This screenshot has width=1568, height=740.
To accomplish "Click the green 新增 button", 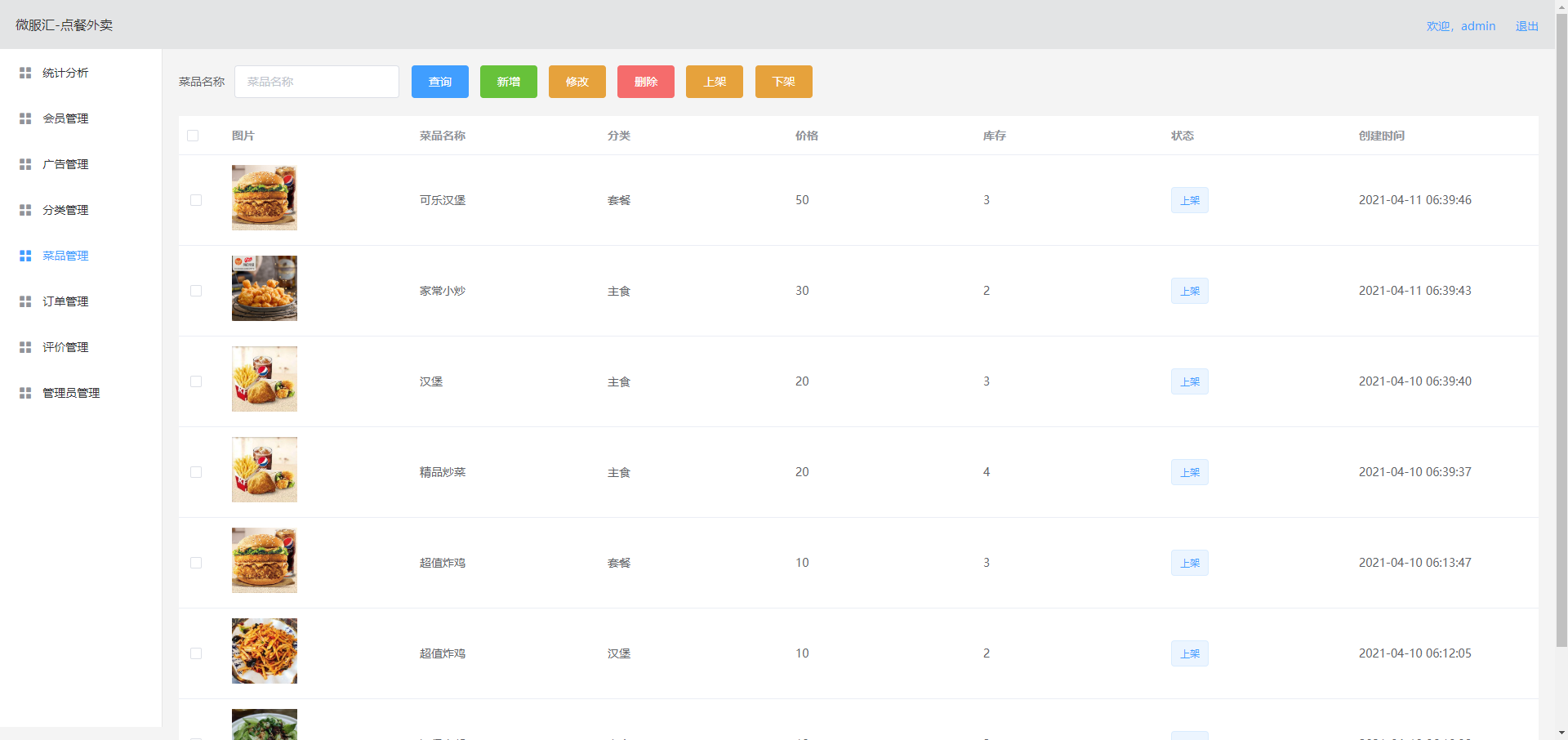I will [x=509, y=82].
